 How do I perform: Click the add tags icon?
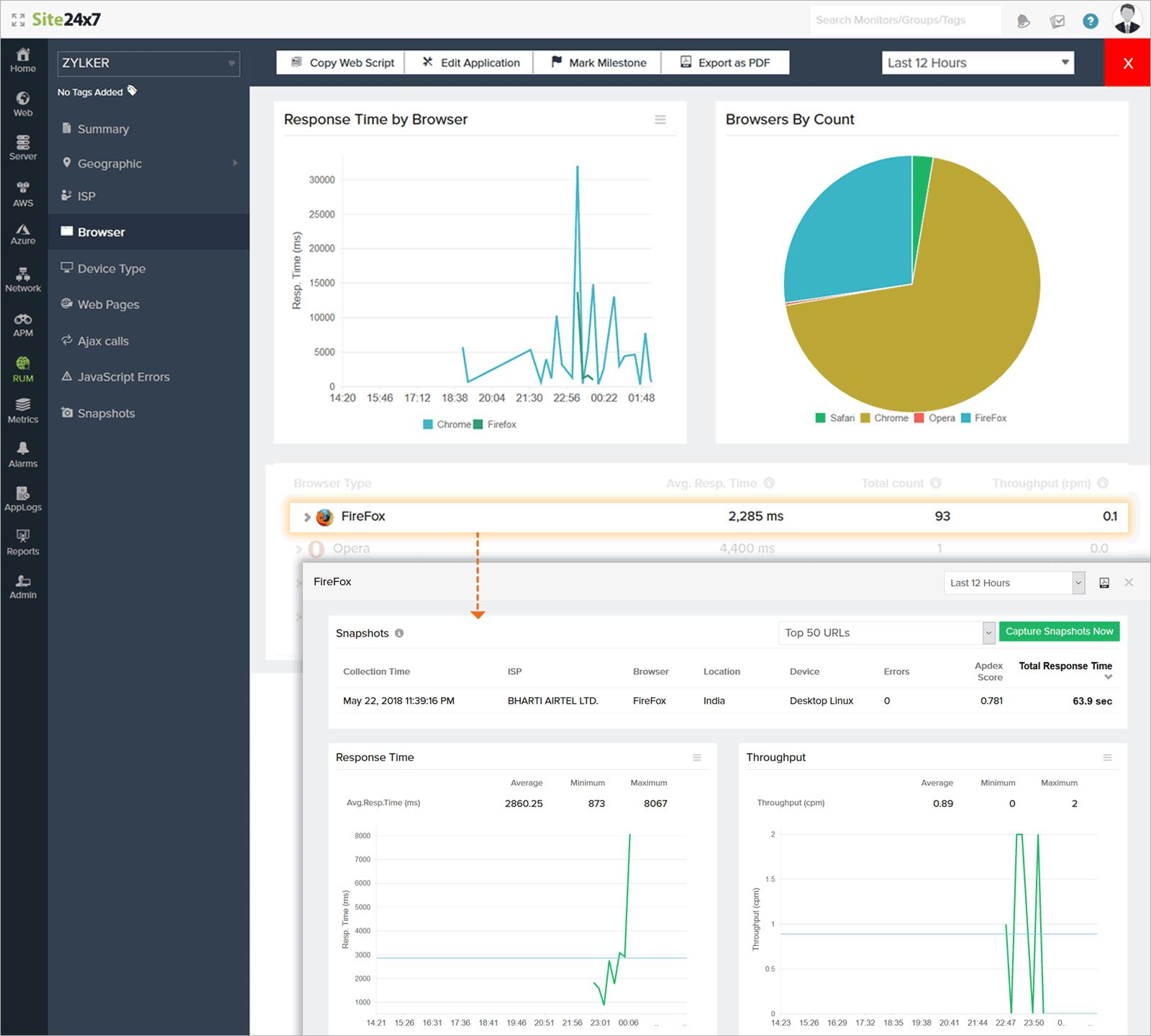pyautogui.click(x=132, y=91)
